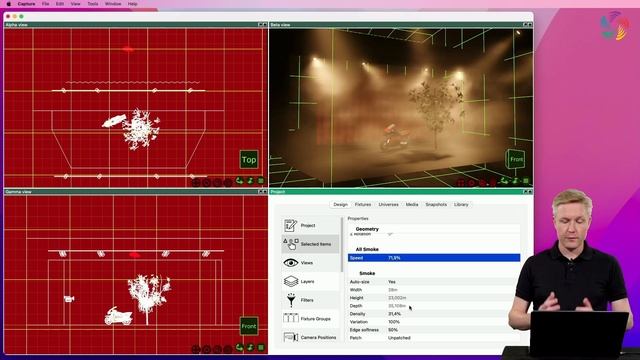Switch to the Library tab

coord(461,204)
